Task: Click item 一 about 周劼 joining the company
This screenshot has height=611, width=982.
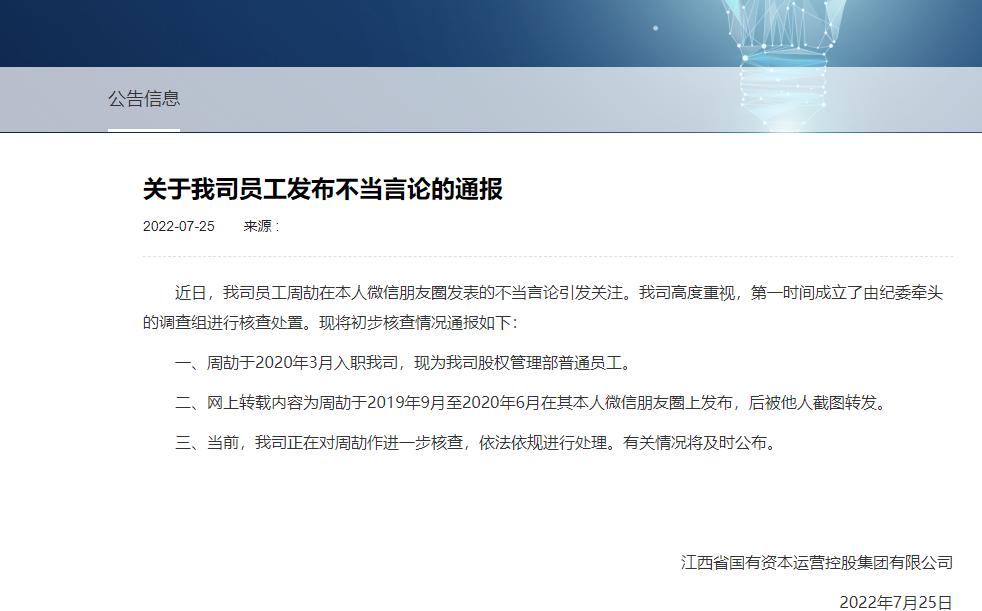Action: [x=403, y=362]
